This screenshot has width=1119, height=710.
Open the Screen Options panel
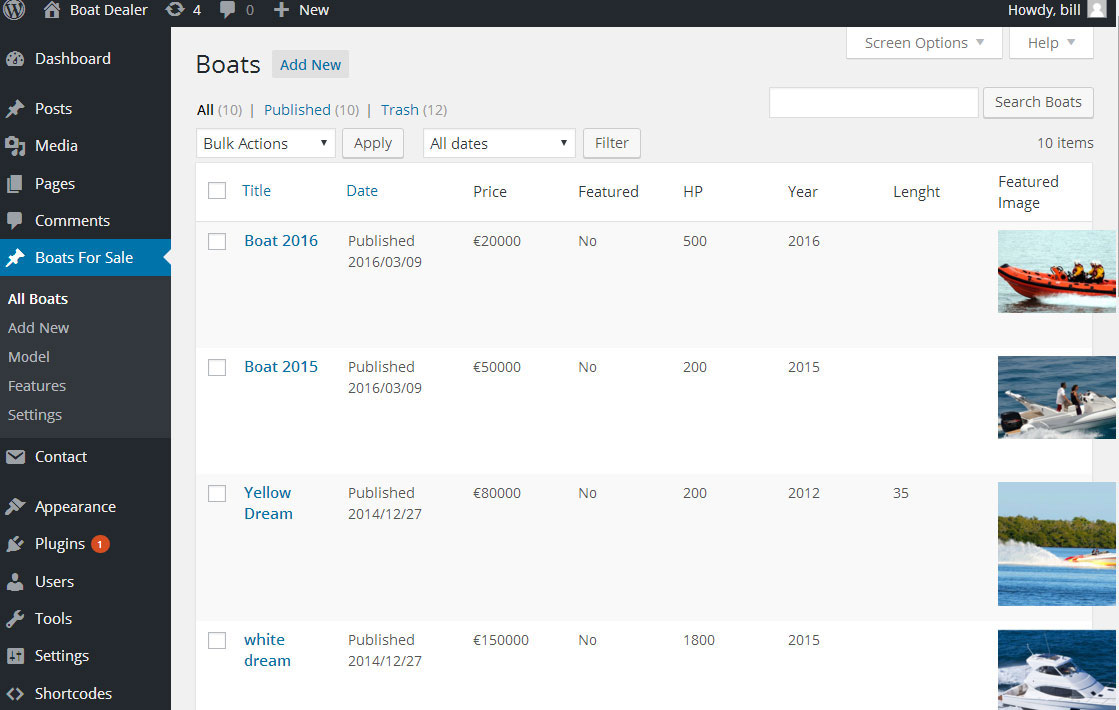922,42
